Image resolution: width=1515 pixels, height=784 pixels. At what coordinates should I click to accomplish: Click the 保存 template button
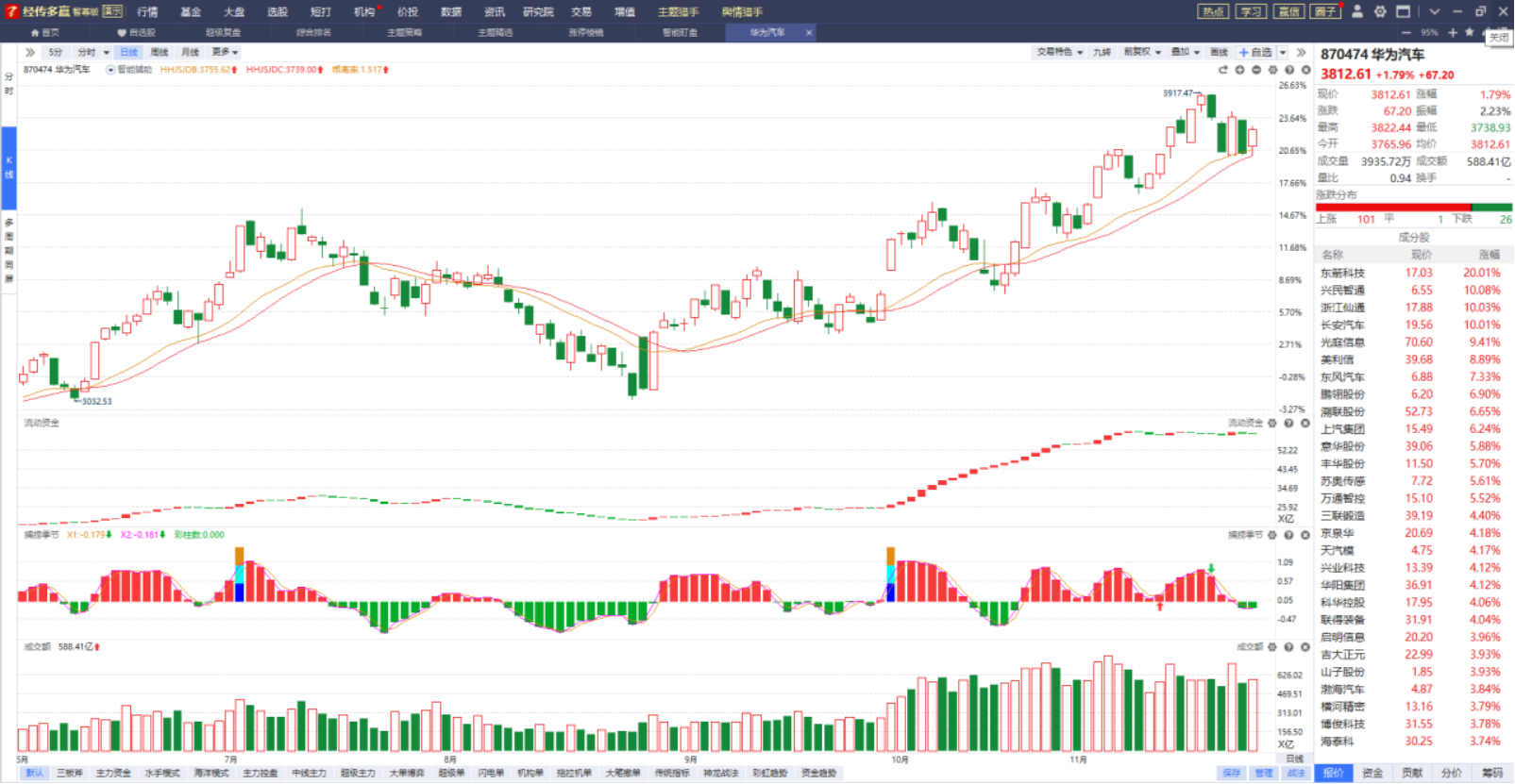point(1231,773)
